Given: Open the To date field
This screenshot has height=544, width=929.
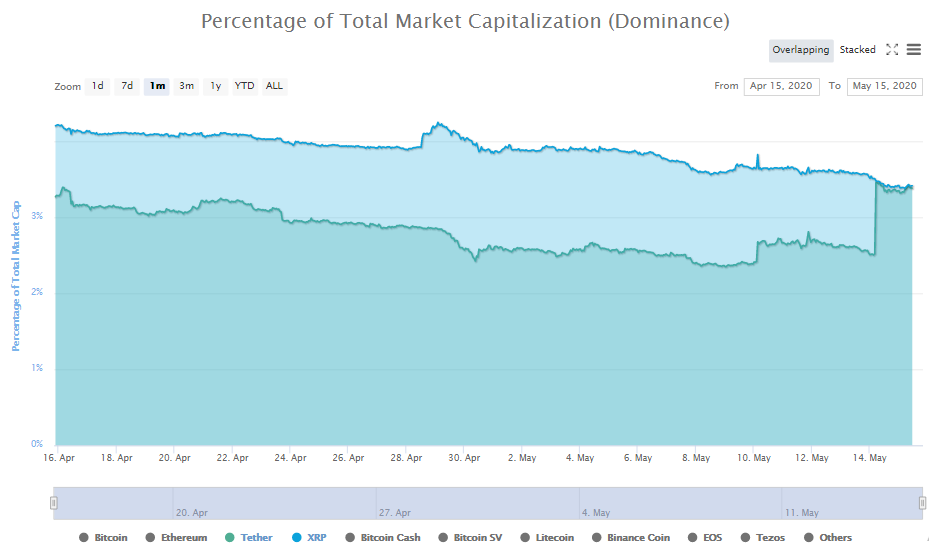Looking at the screenshot, I should [x=884, y=86].
